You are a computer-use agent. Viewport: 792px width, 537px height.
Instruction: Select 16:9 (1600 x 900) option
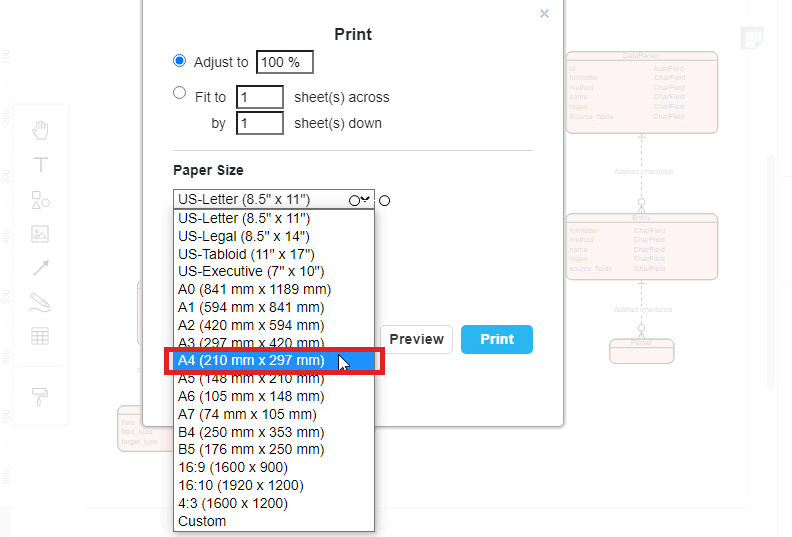pos(233,467)
